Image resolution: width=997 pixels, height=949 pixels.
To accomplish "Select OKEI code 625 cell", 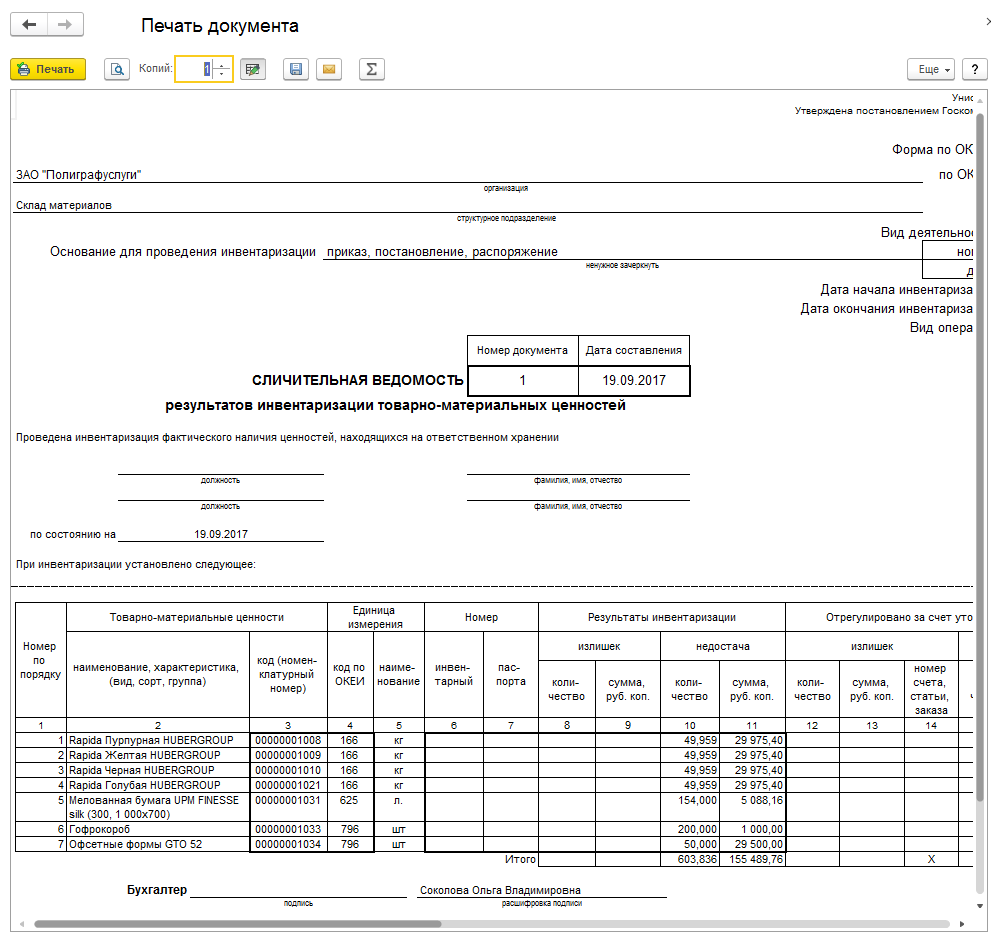I will click(350, 807).
